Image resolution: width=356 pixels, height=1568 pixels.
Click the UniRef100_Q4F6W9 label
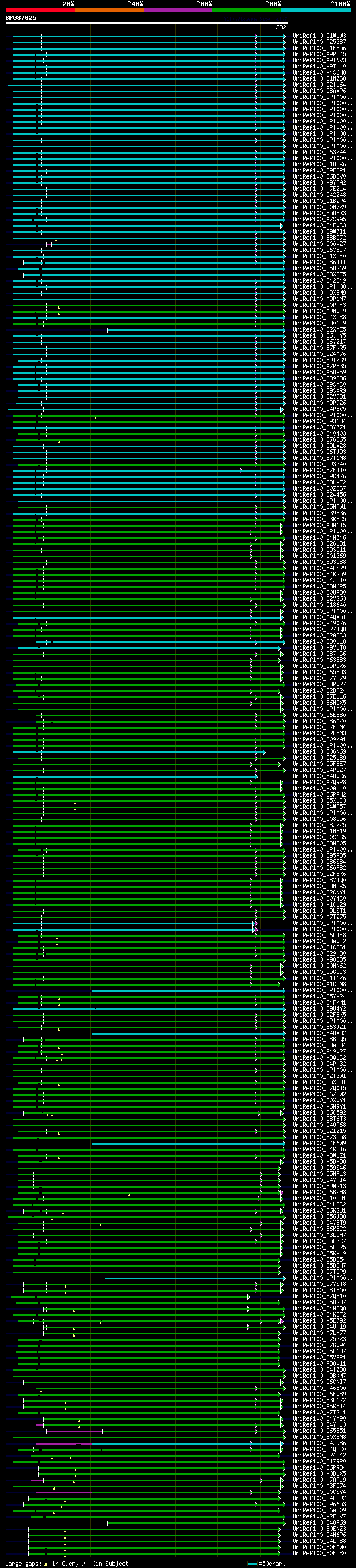(319, 1143)
